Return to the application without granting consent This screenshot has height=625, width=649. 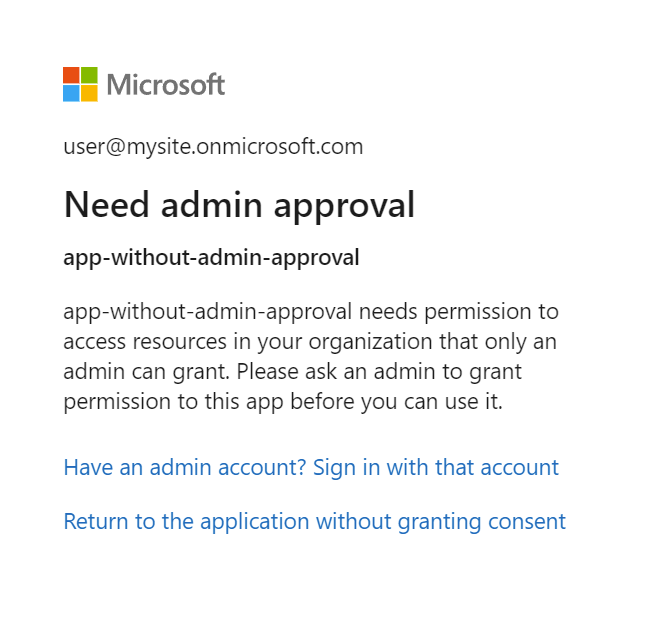click(314, 521)
